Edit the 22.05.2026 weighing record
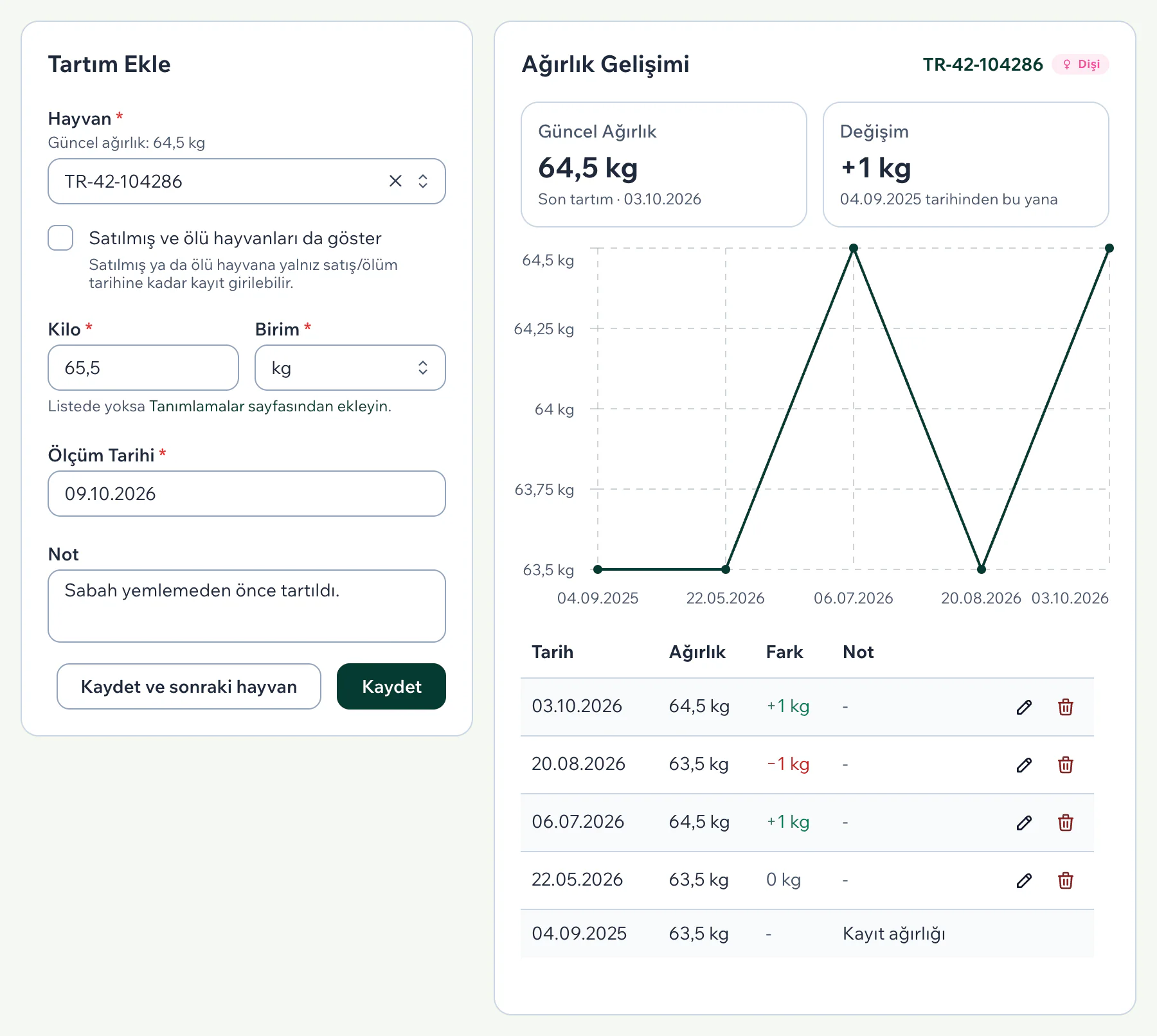Screen dimensions: 1157x1036 point(1025,880)
